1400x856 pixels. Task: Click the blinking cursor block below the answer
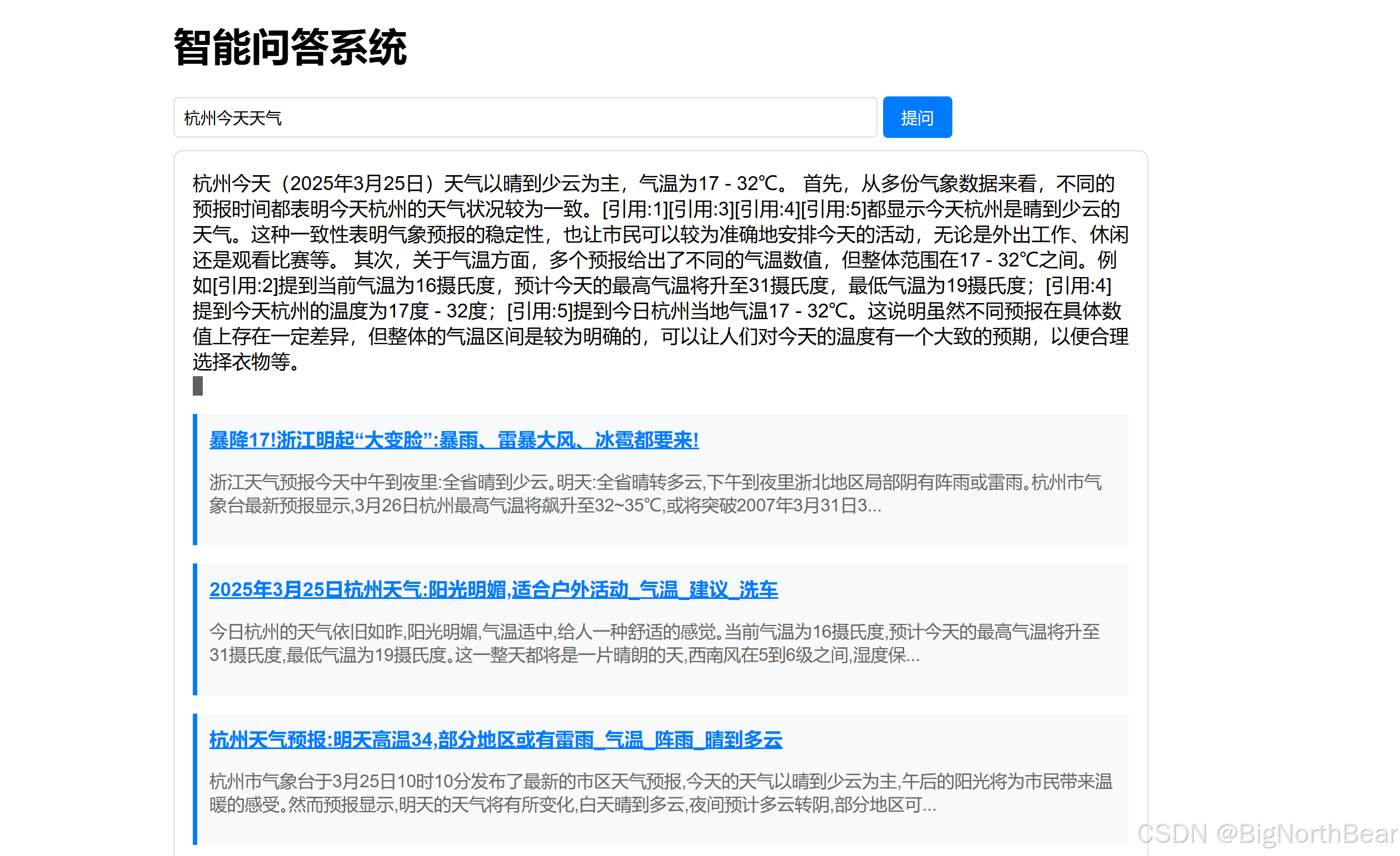198,386
